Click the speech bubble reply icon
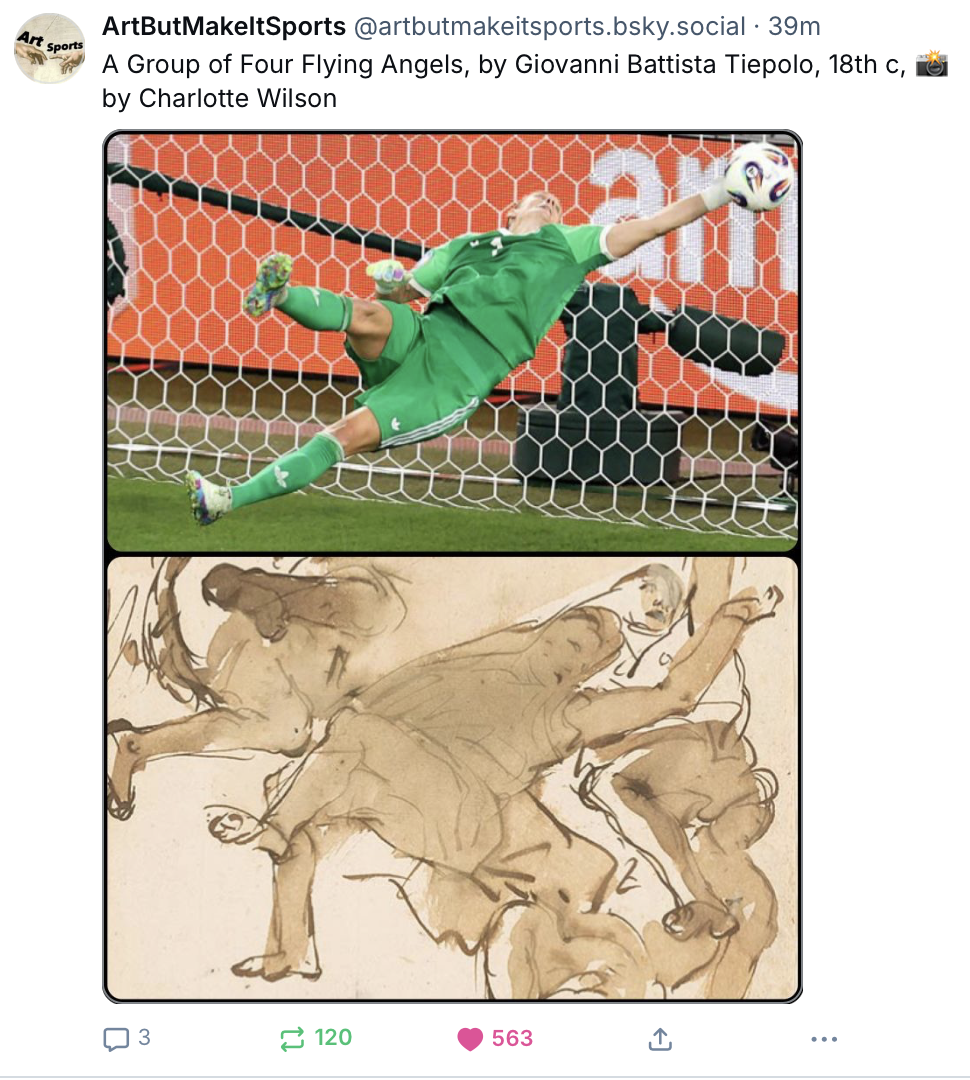Viewport: 970px width, 1080px height. click(116, 1039)
